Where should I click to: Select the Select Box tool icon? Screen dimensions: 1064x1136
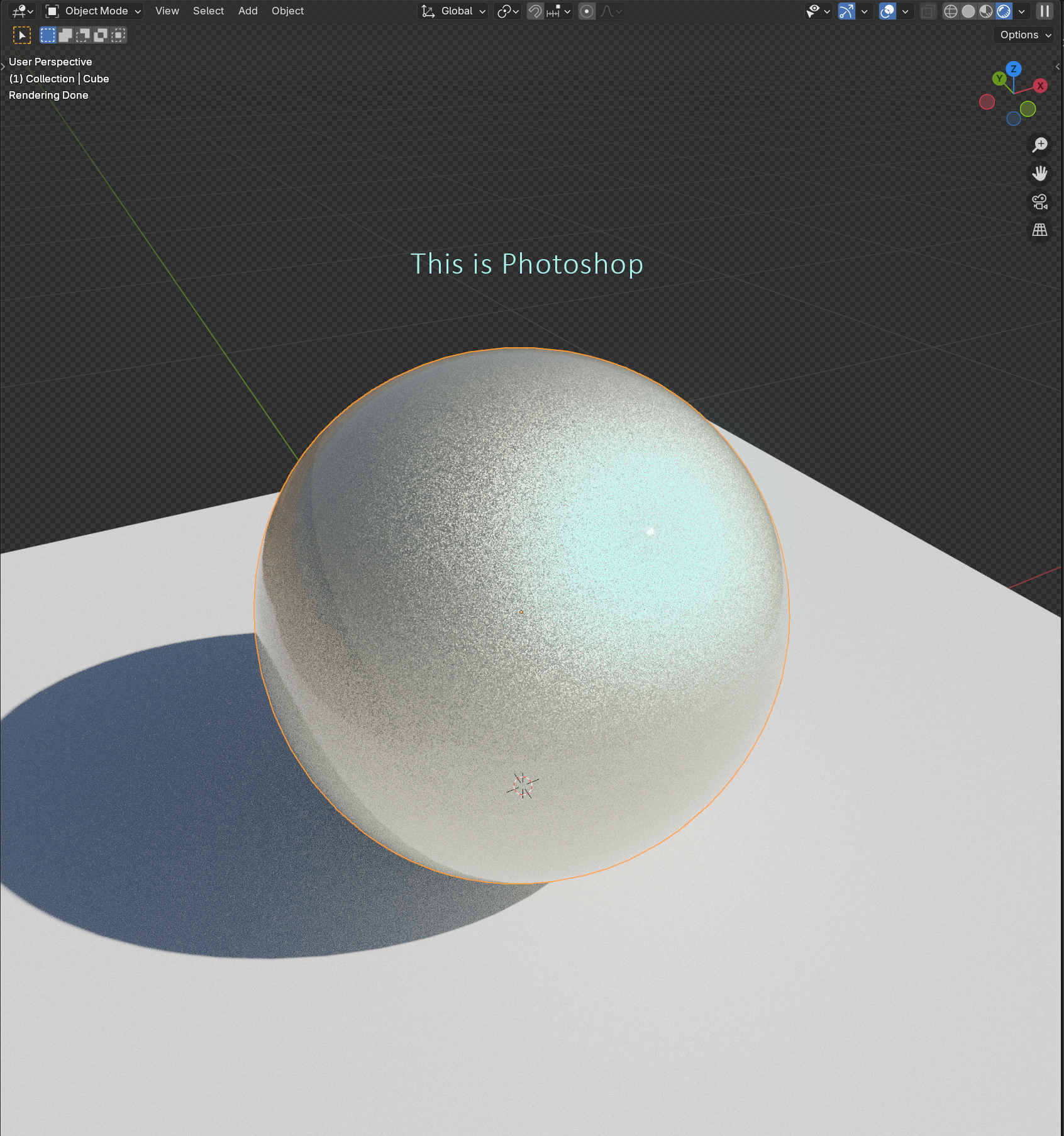[x=22, y=35]
